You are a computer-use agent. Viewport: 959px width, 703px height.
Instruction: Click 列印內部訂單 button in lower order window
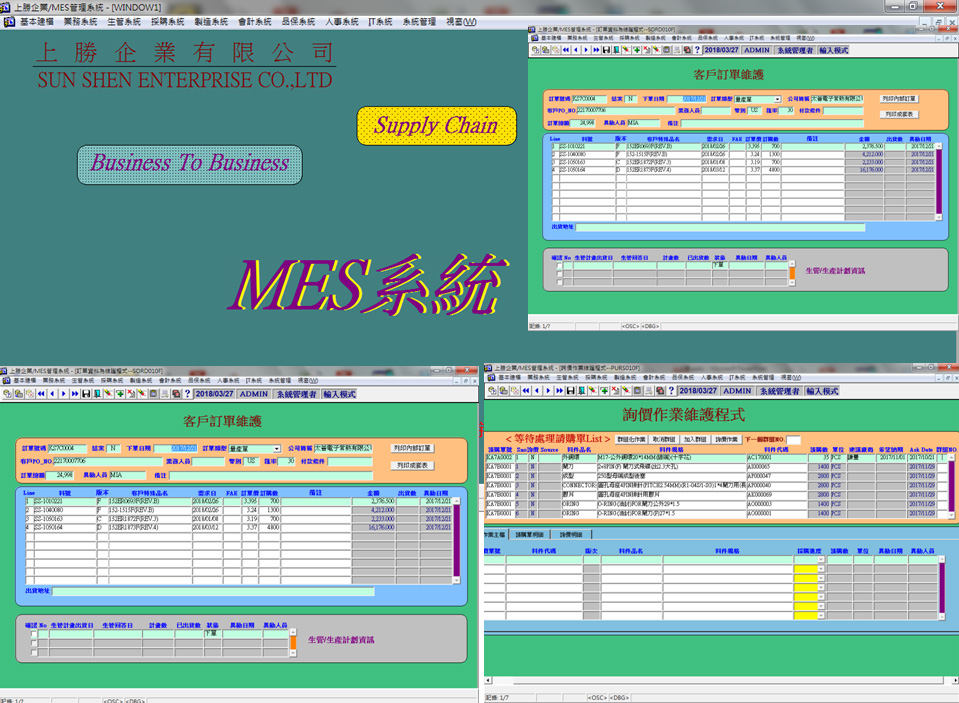pyautogui.click(x=412, y=448)
